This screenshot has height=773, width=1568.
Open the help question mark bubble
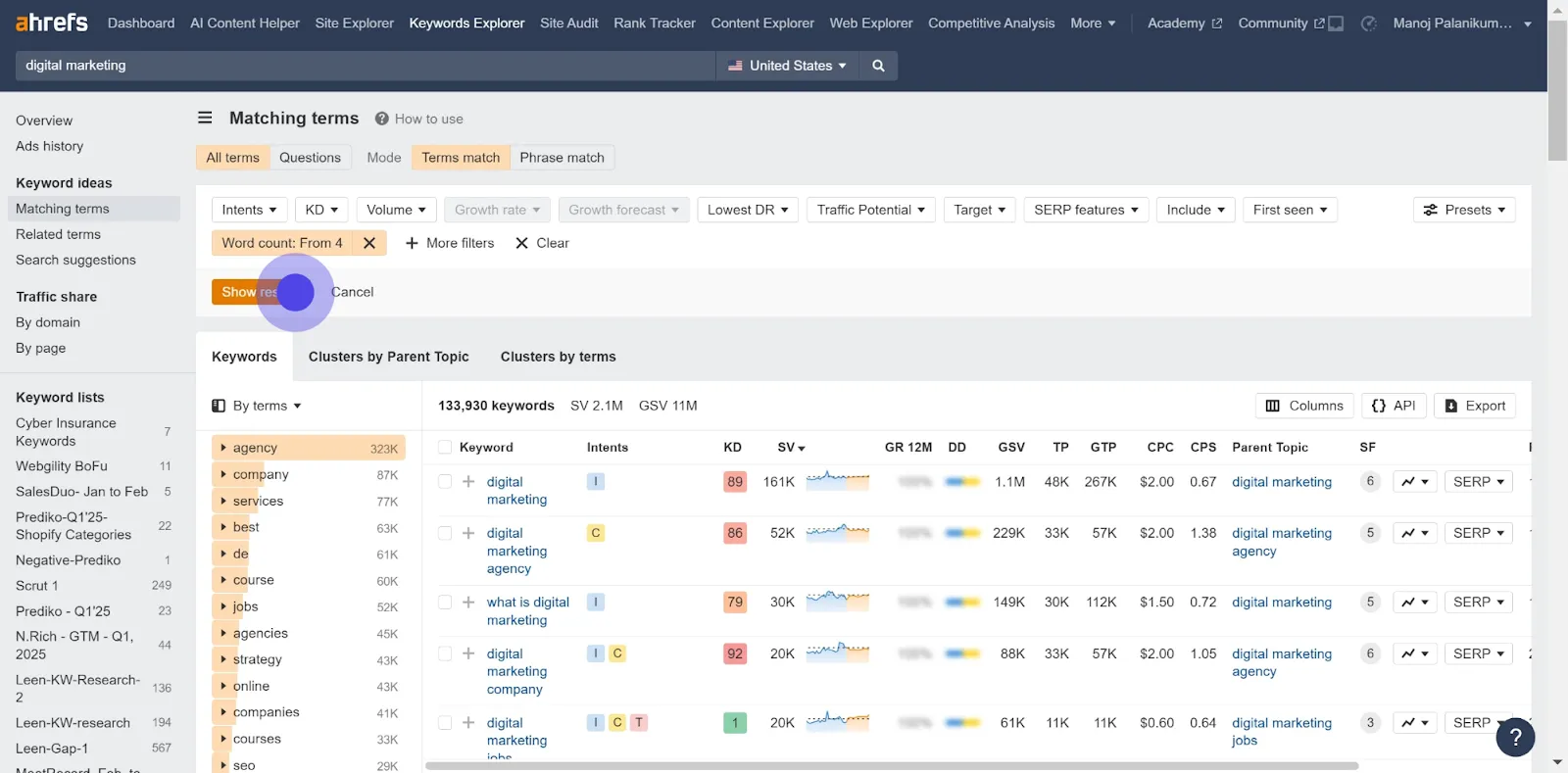pyautogui.click(x=1515, y=737)
